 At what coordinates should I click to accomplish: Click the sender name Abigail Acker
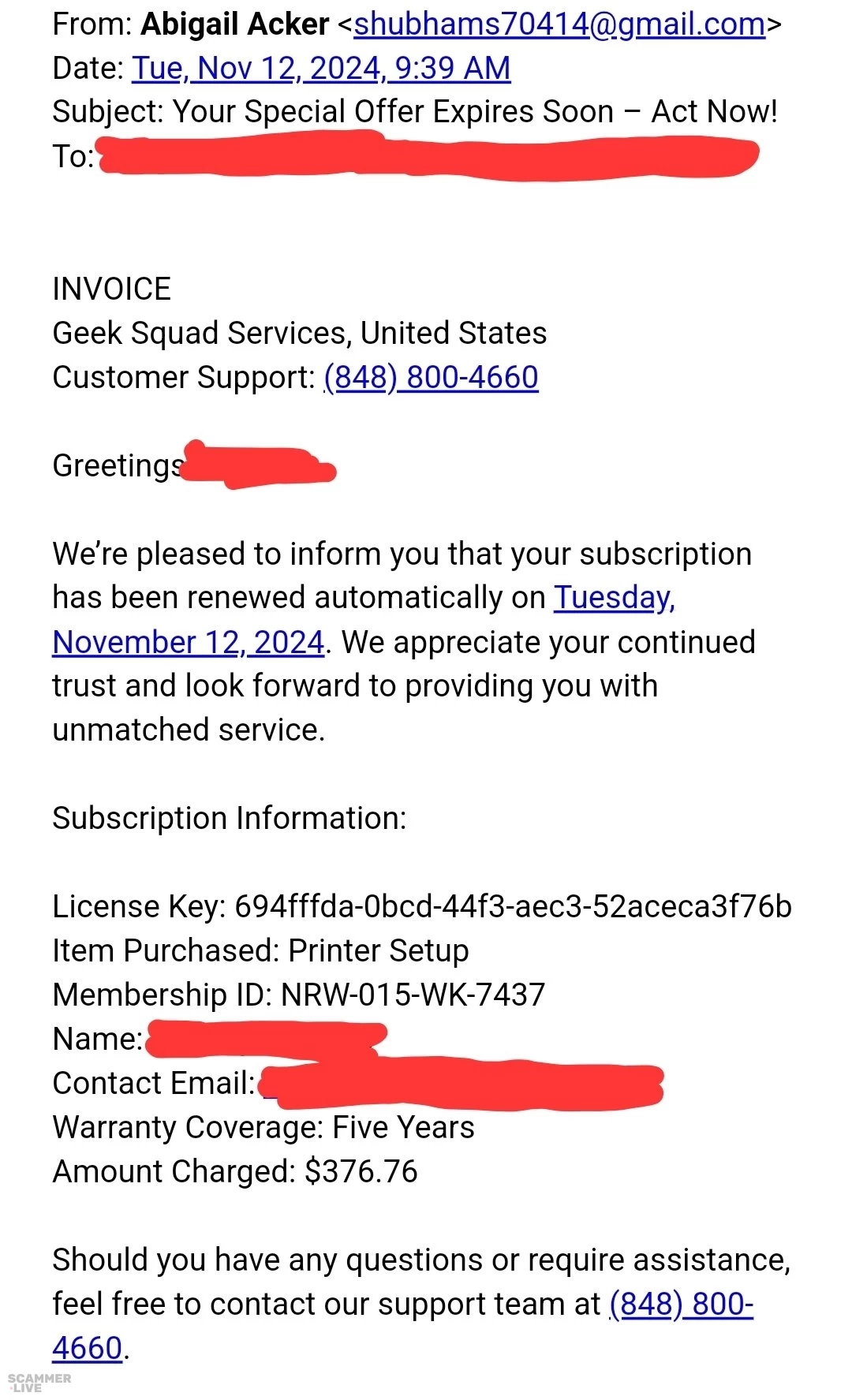click(x=234, y=25)
